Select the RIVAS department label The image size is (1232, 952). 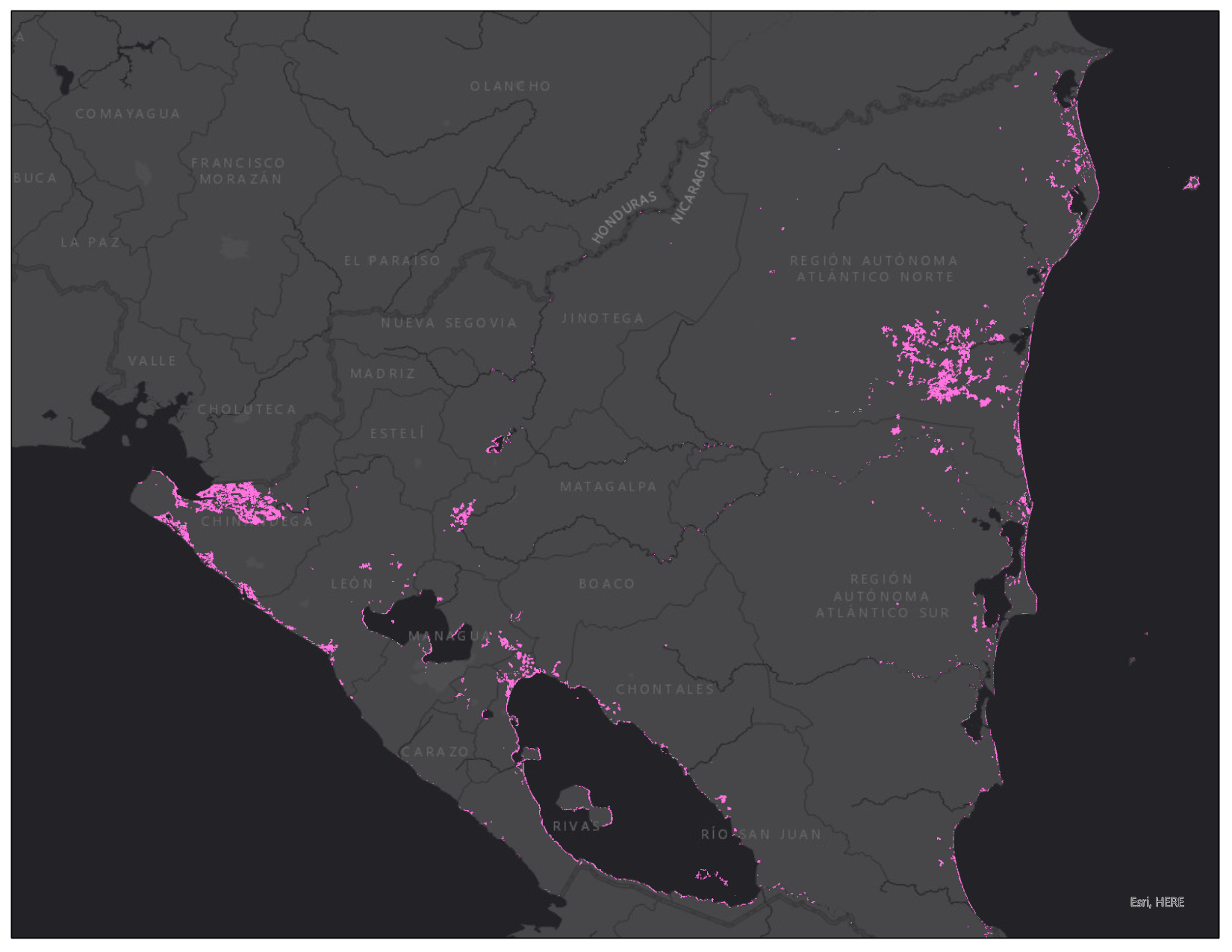[x=576, y=826]
